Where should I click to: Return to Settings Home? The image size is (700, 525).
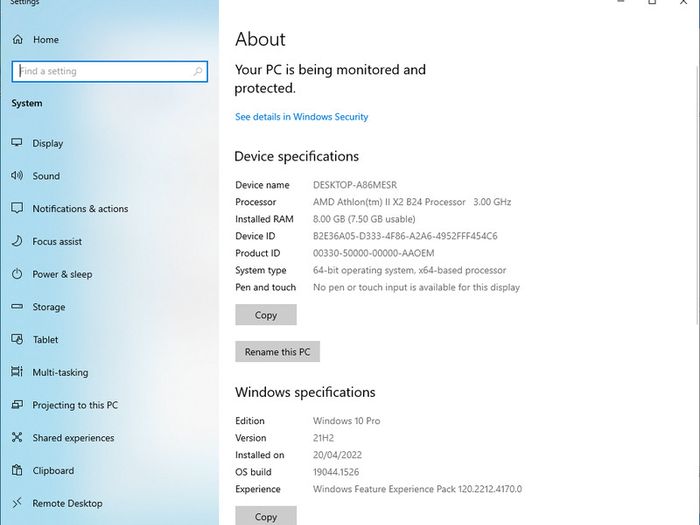pyautogui.click(x=46, y=40)
